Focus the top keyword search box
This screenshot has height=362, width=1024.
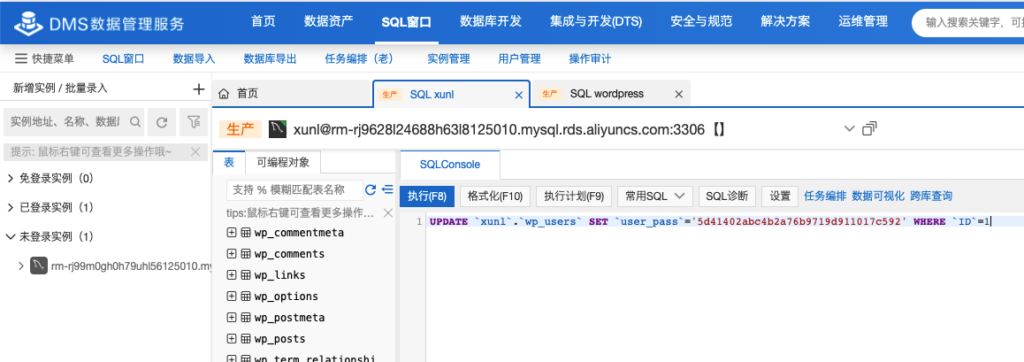[968, 23]
